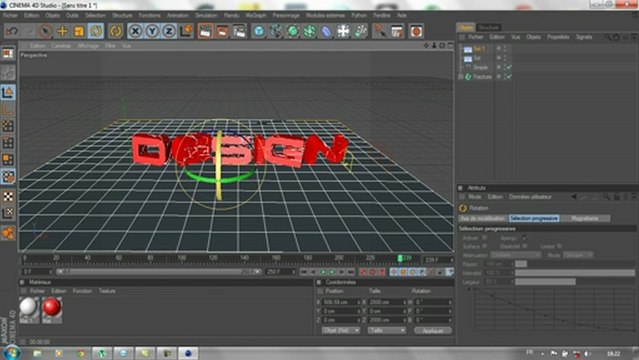This screenshot has width=639, height=360.
Task: Click green playhead marker on timeline
Action: (400, 258)
